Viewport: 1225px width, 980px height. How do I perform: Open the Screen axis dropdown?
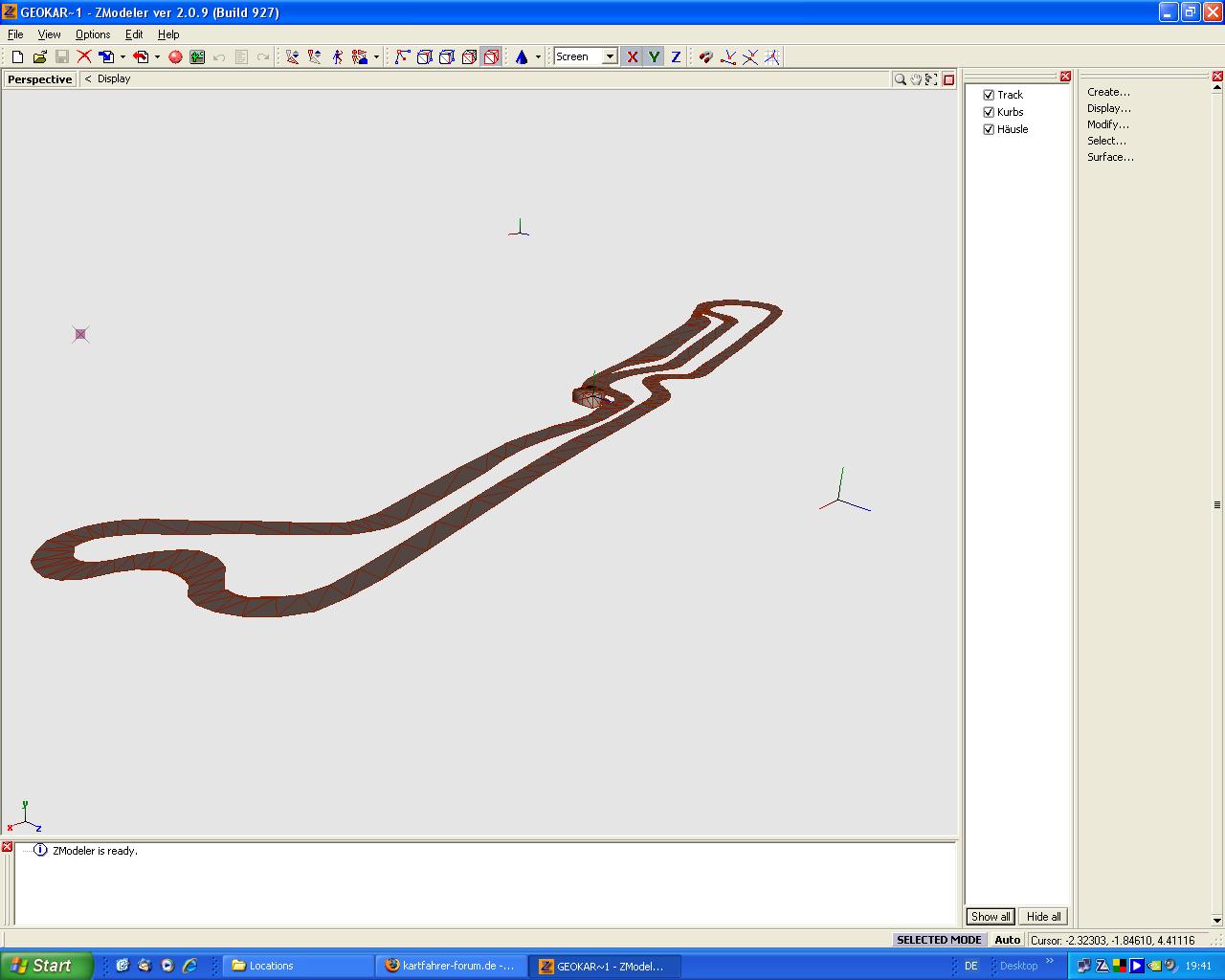click(610, 56)
